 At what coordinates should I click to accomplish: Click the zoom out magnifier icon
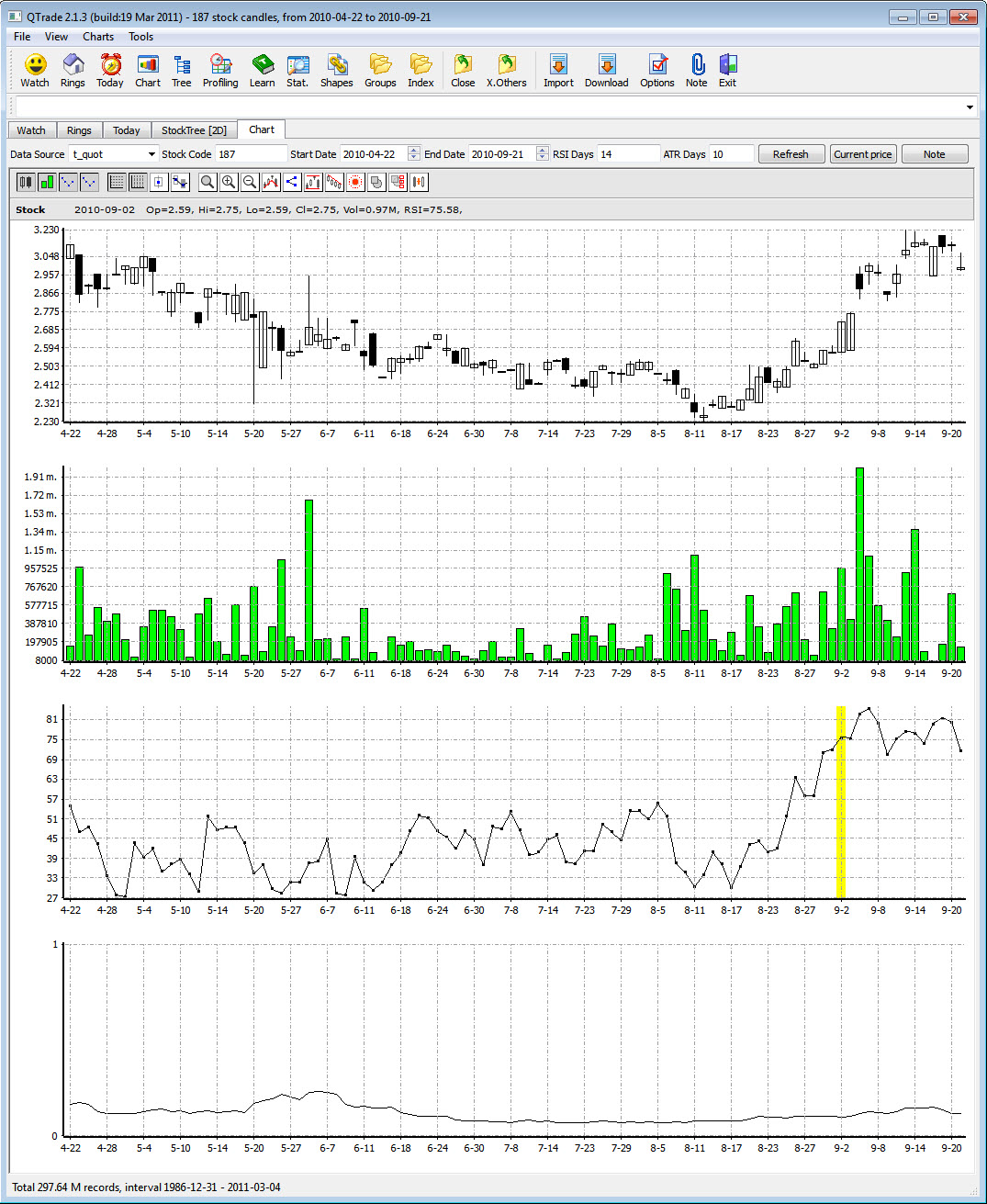pos(249,182)
